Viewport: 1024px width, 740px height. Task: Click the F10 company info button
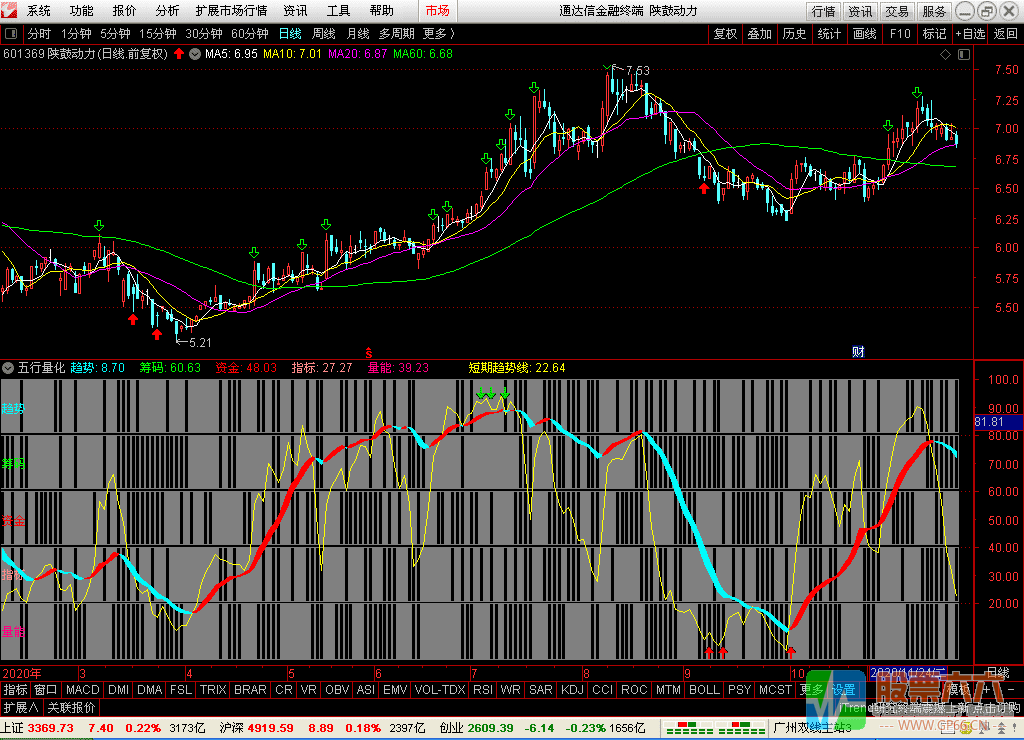click(x=900, y=34)
